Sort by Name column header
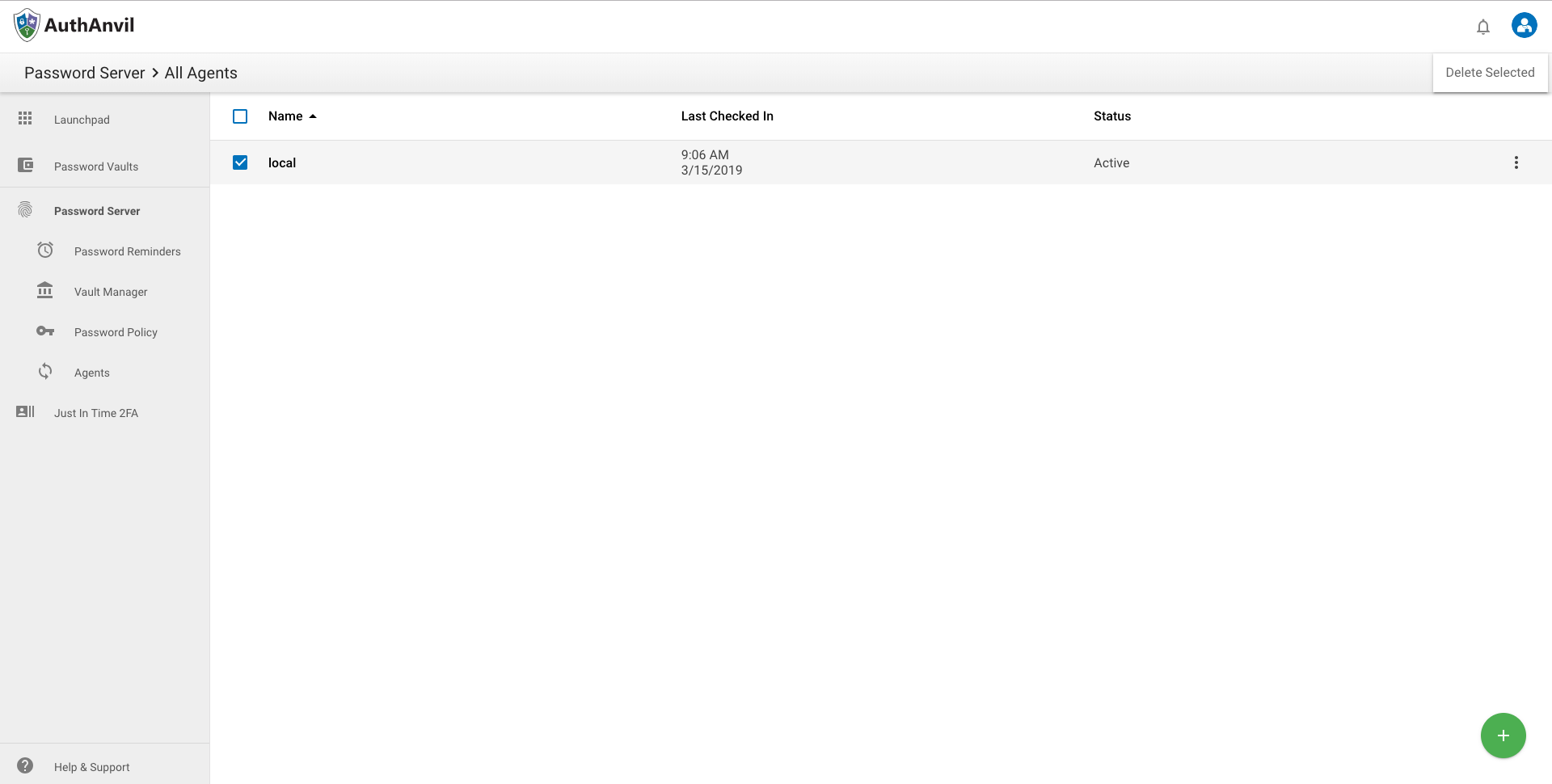Screen dimensions: 1552x784 (x=285, y=116)
